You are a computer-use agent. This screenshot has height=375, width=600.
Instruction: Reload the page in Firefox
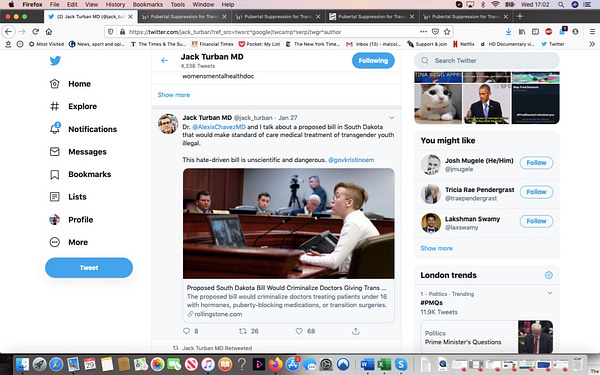[x=36, y=32]
